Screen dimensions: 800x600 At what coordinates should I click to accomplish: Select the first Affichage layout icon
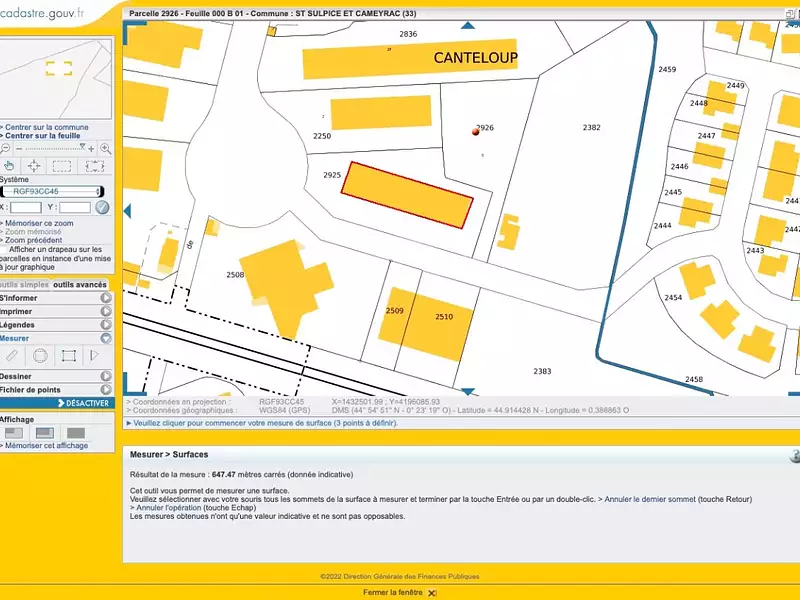pyautogui.click(x=14, y=433)
